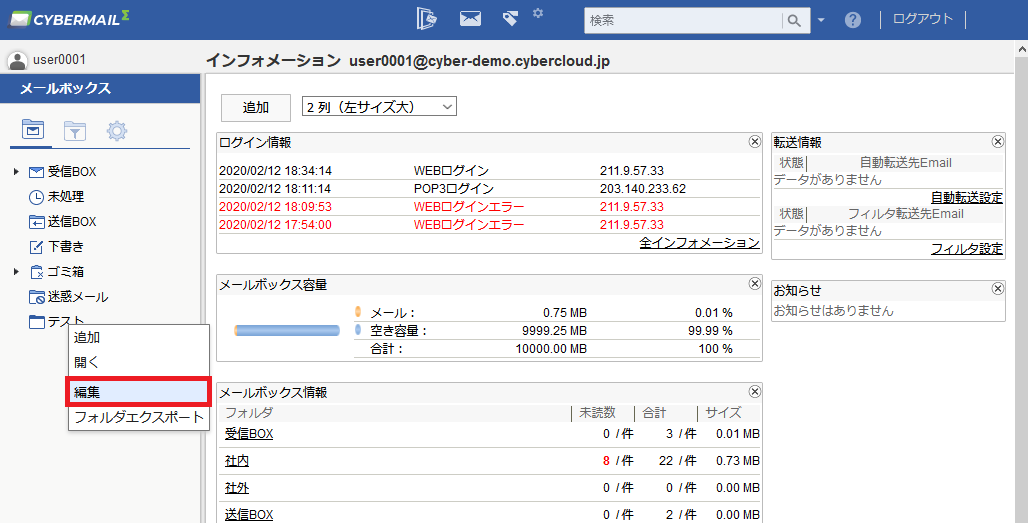Image resolution: width=1028 pixels, height=523 pixels.
Task: Click the POP3ログイン entry text
Action: click(454, 189)
